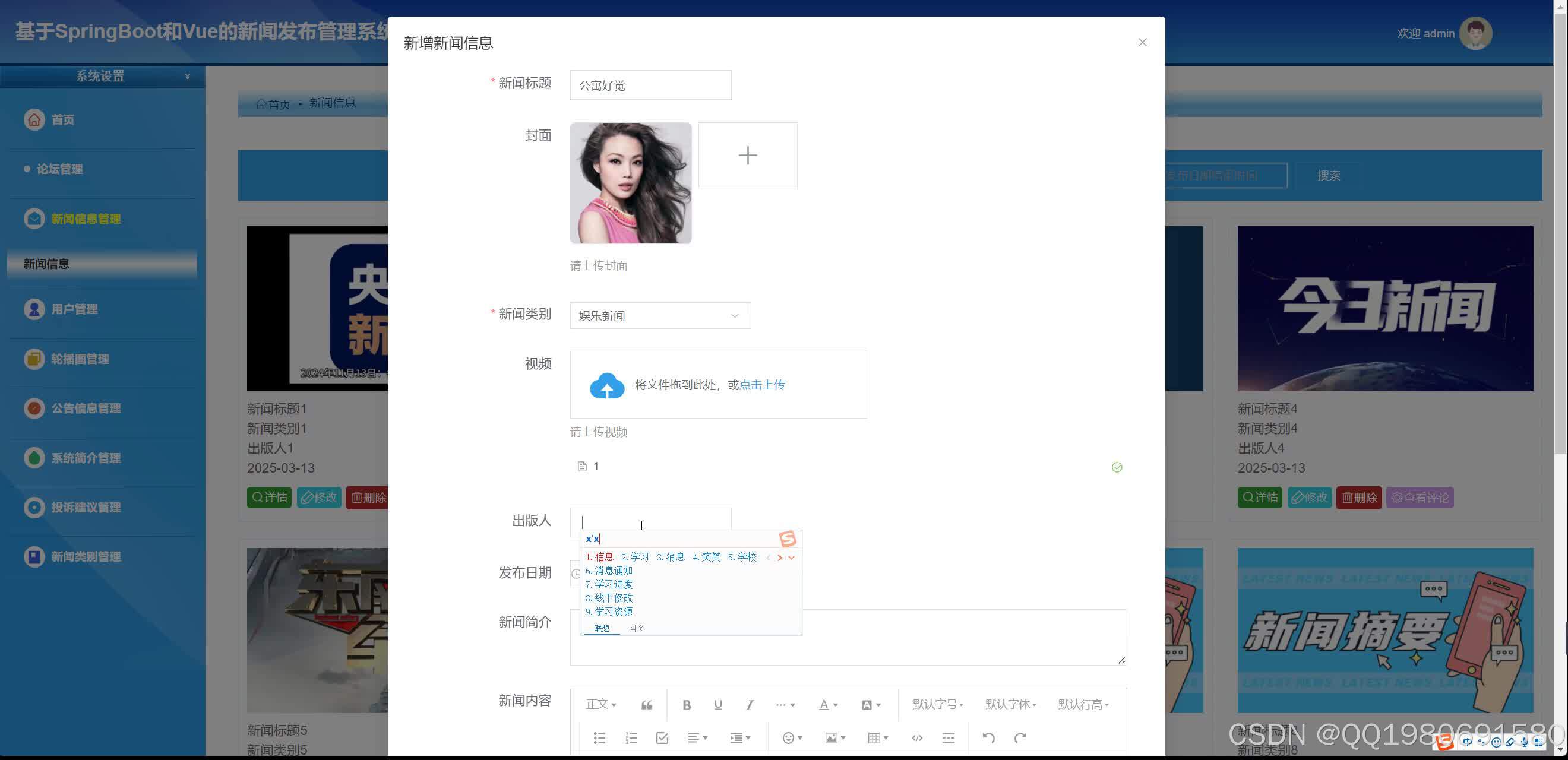Switch to the 斗图 tab in the IME popup
The width and height of the screenshot is (1568, 760).
click(x=638, y=628)
